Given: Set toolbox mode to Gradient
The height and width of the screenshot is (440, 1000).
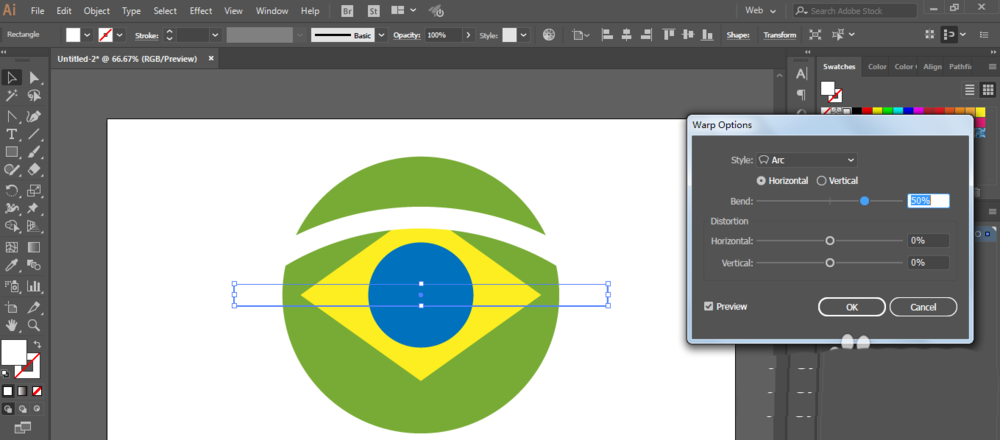Looking at the screenshot, I should 22,391.
